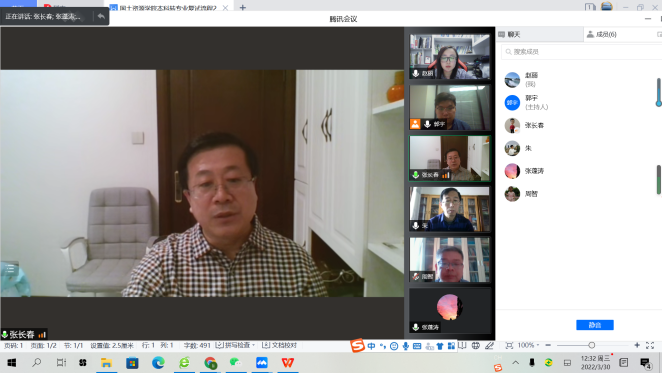The image size is (662, 373).
Task: Click the 文档校对 document proofing icon
Action: (x=279, y=345)
